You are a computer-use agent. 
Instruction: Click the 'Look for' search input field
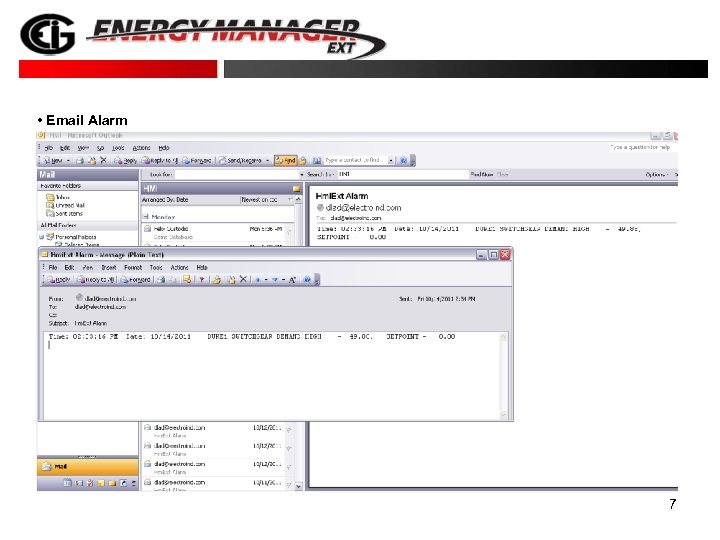237,174
